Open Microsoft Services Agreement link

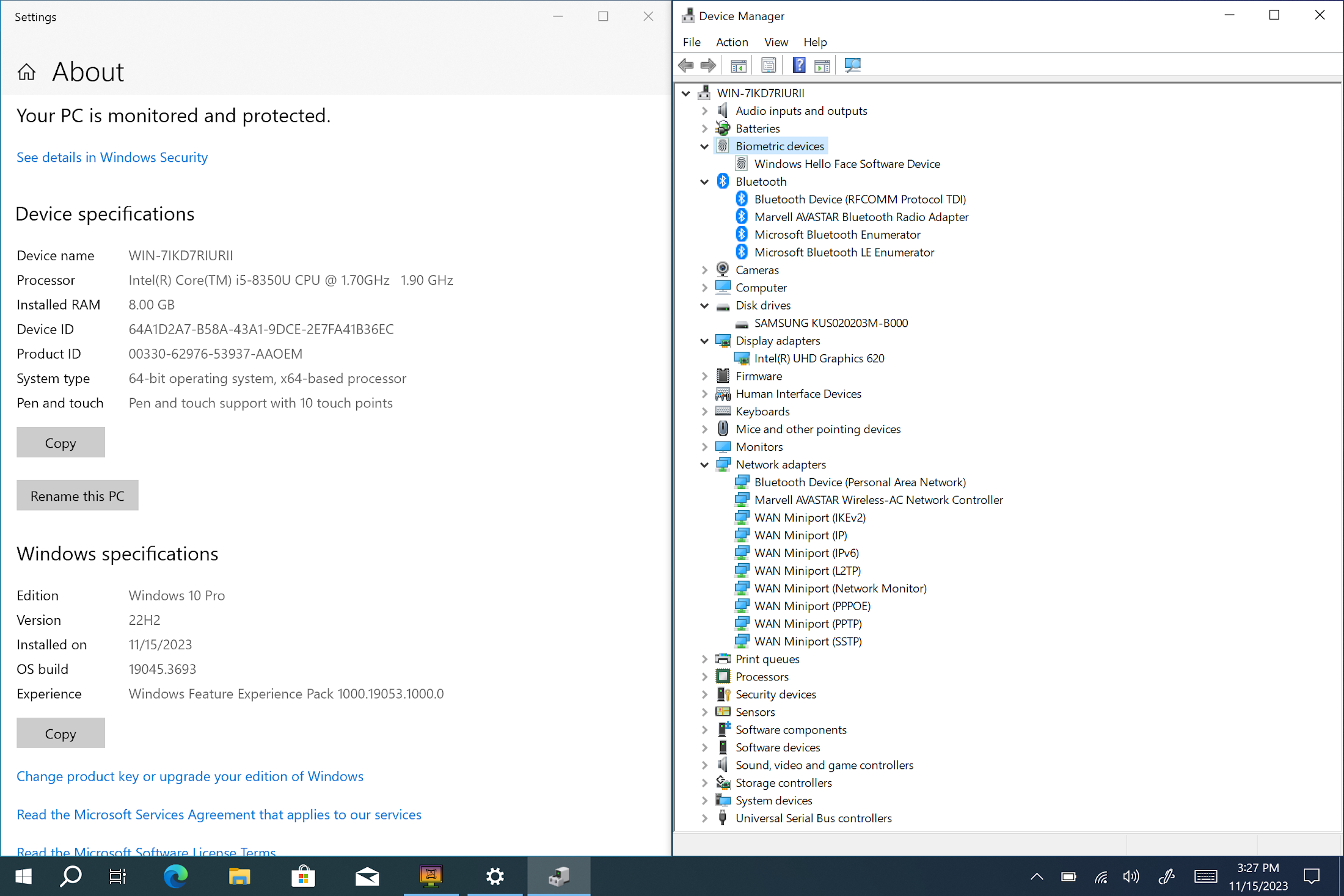click(219, 815)
